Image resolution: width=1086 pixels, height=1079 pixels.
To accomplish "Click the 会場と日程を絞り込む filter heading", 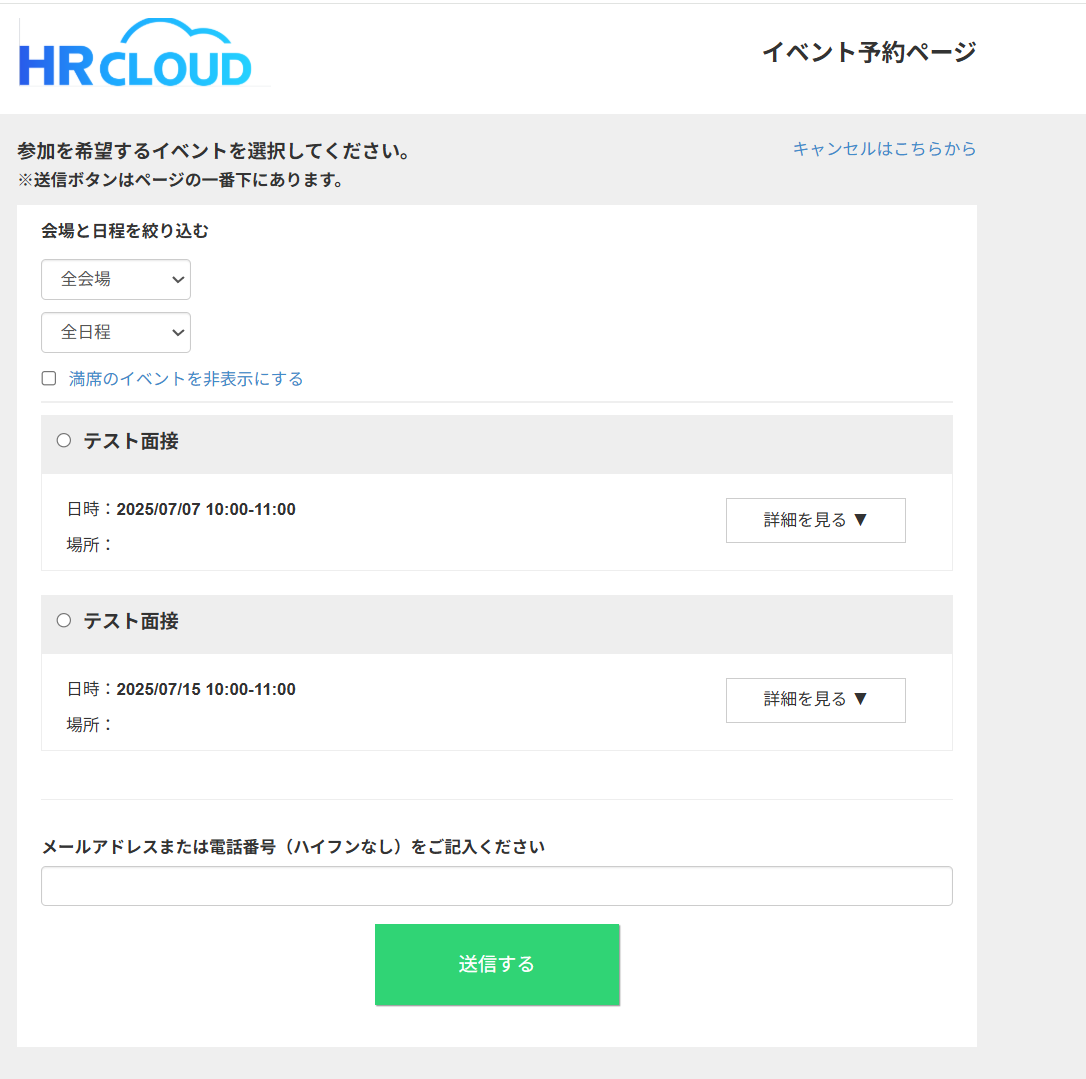I will pyautogui.click(x=125, y=231).
